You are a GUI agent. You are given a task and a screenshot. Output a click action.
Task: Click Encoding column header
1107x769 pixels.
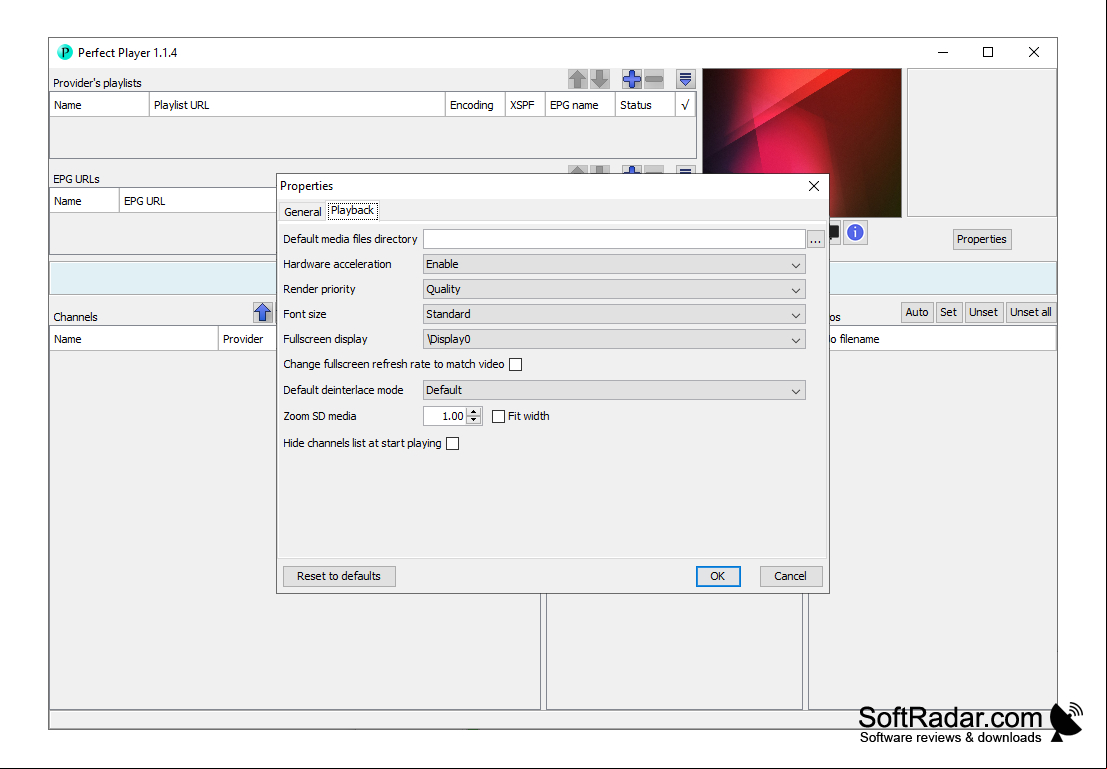(475, 105)
